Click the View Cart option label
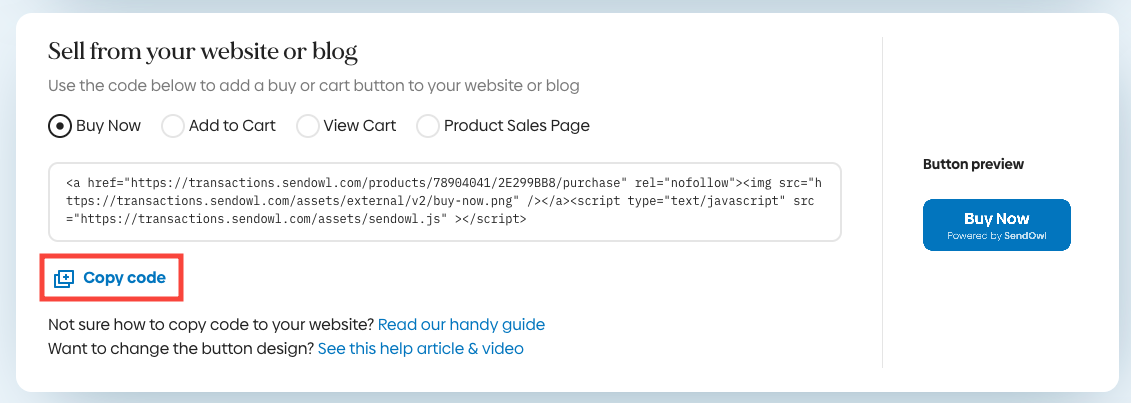This screenshot has width=1131, height=403. (x=360, y=126)
